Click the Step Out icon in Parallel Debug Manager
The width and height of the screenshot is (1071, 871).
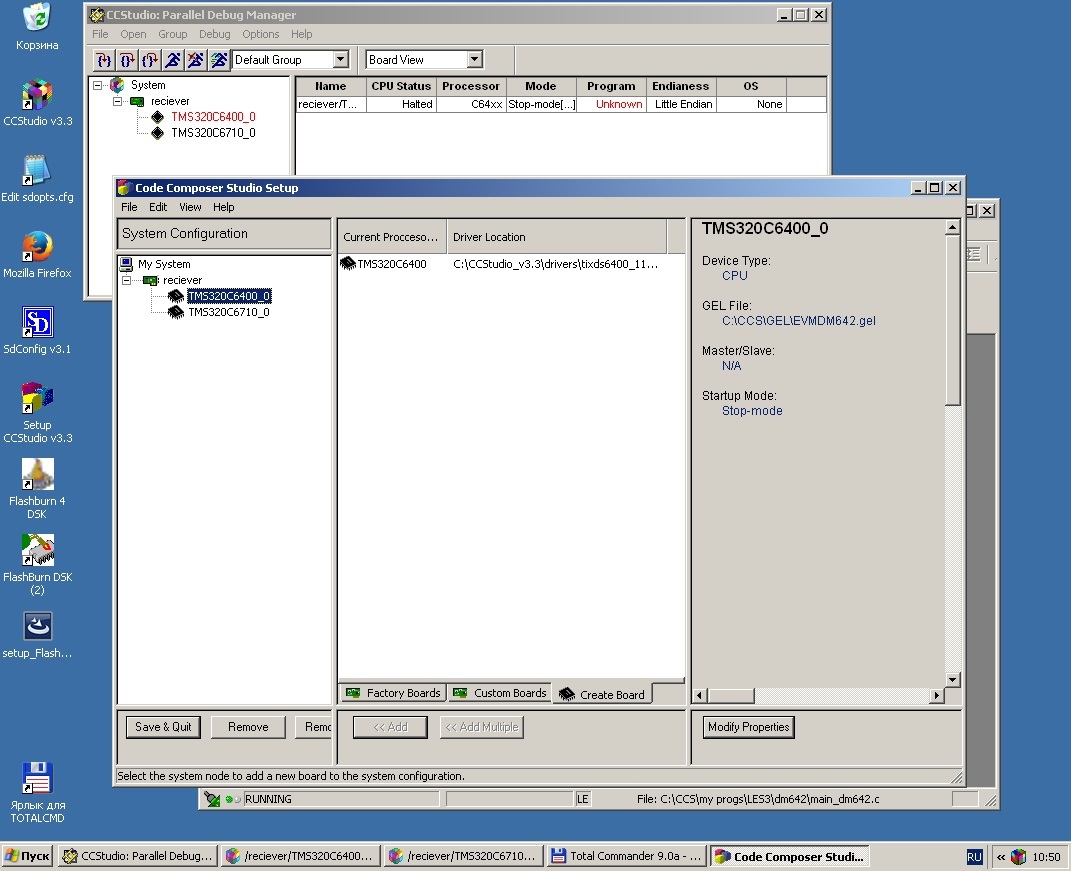pos(150,60)
